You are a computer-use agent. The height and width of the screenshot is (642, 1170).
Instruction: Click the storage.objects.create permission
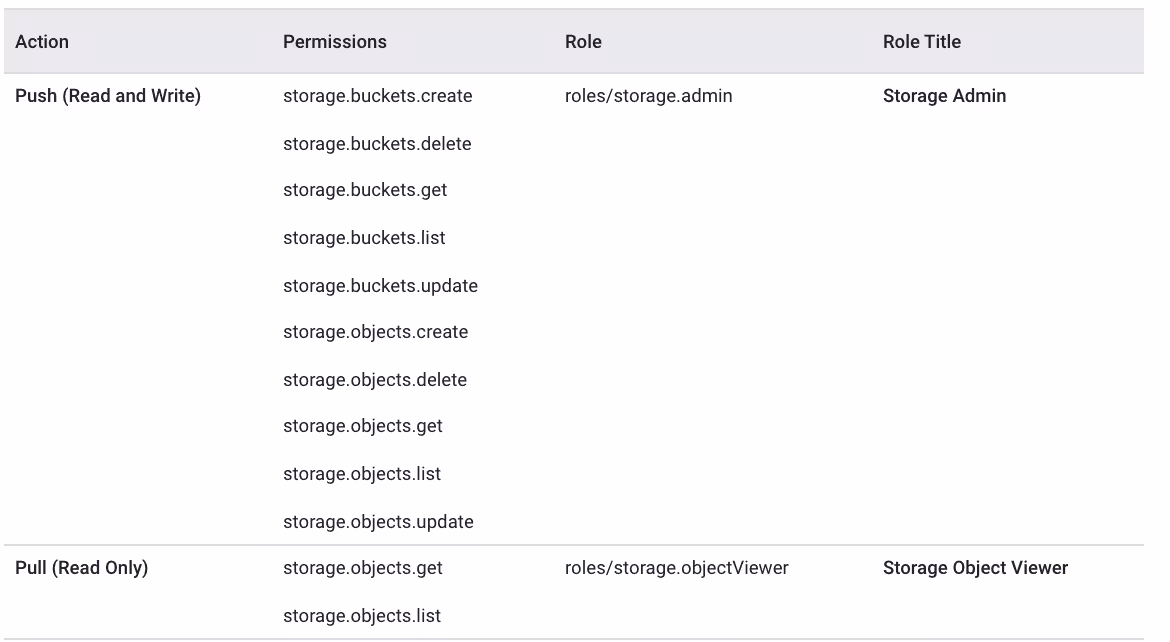[x=375, y=332]
